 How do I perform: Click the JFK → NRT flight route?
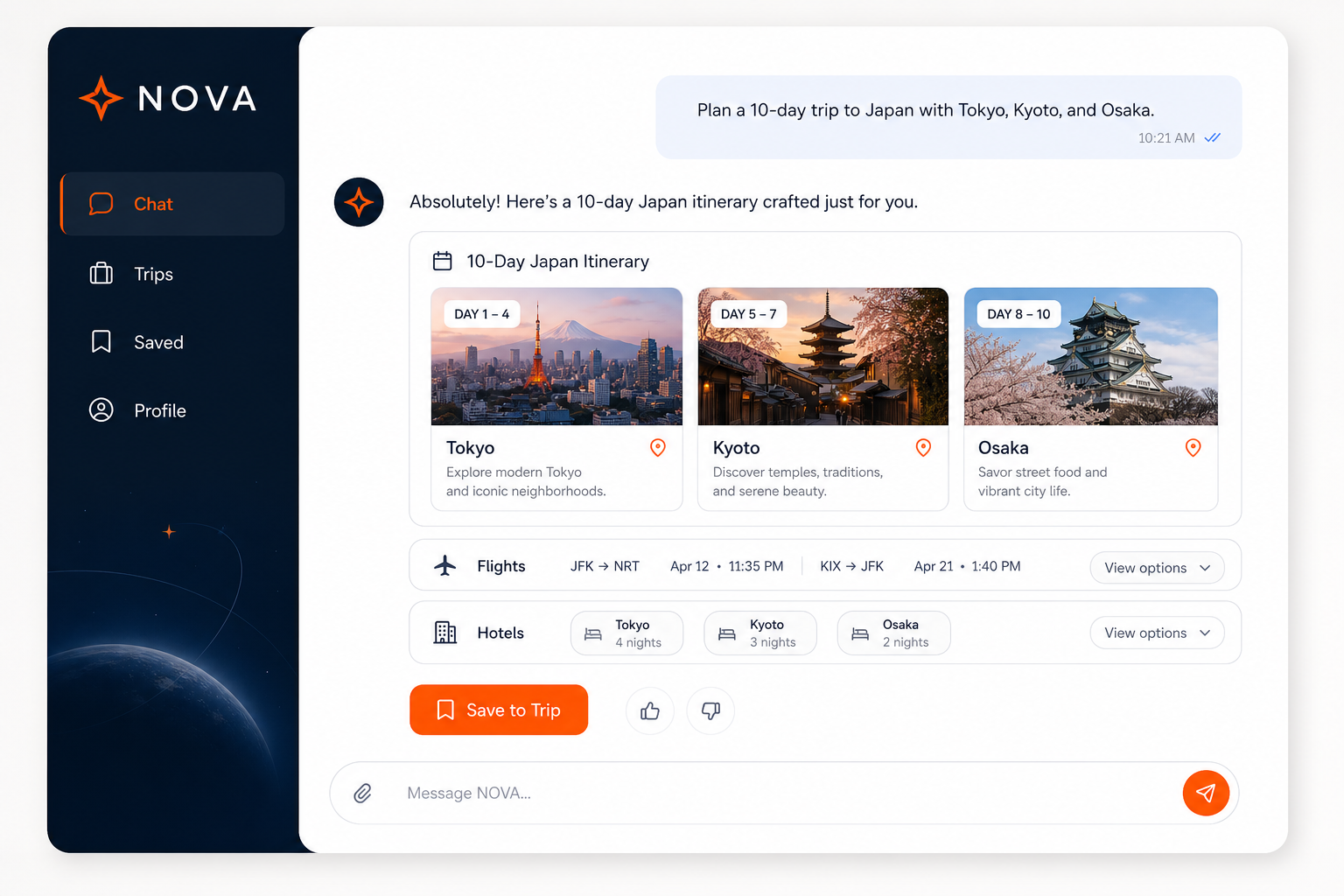[x=605, y=566]
